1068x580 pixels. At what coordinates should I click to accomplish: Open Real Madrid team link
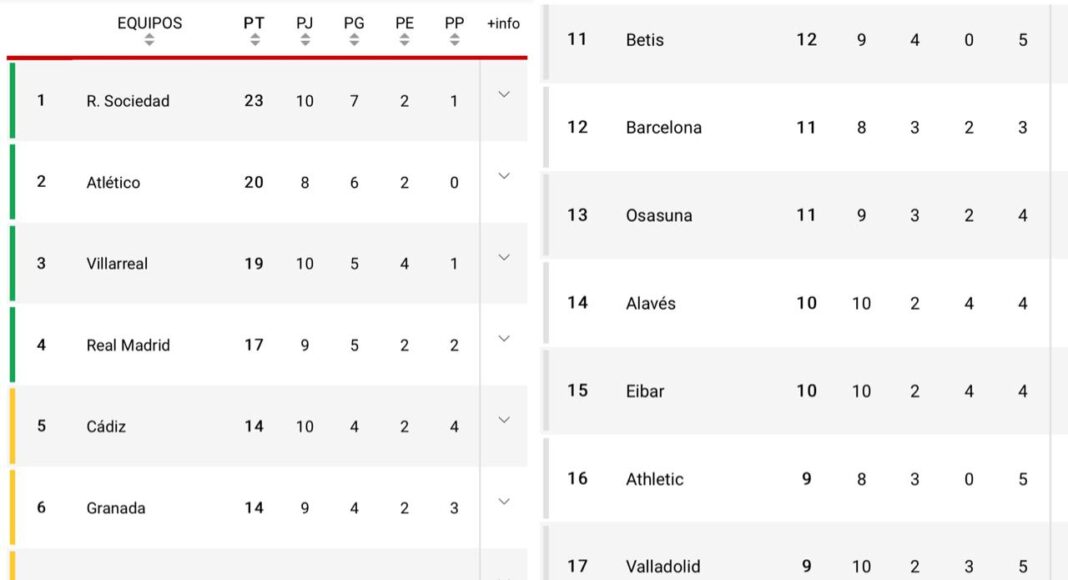click(x=128, y=345)
